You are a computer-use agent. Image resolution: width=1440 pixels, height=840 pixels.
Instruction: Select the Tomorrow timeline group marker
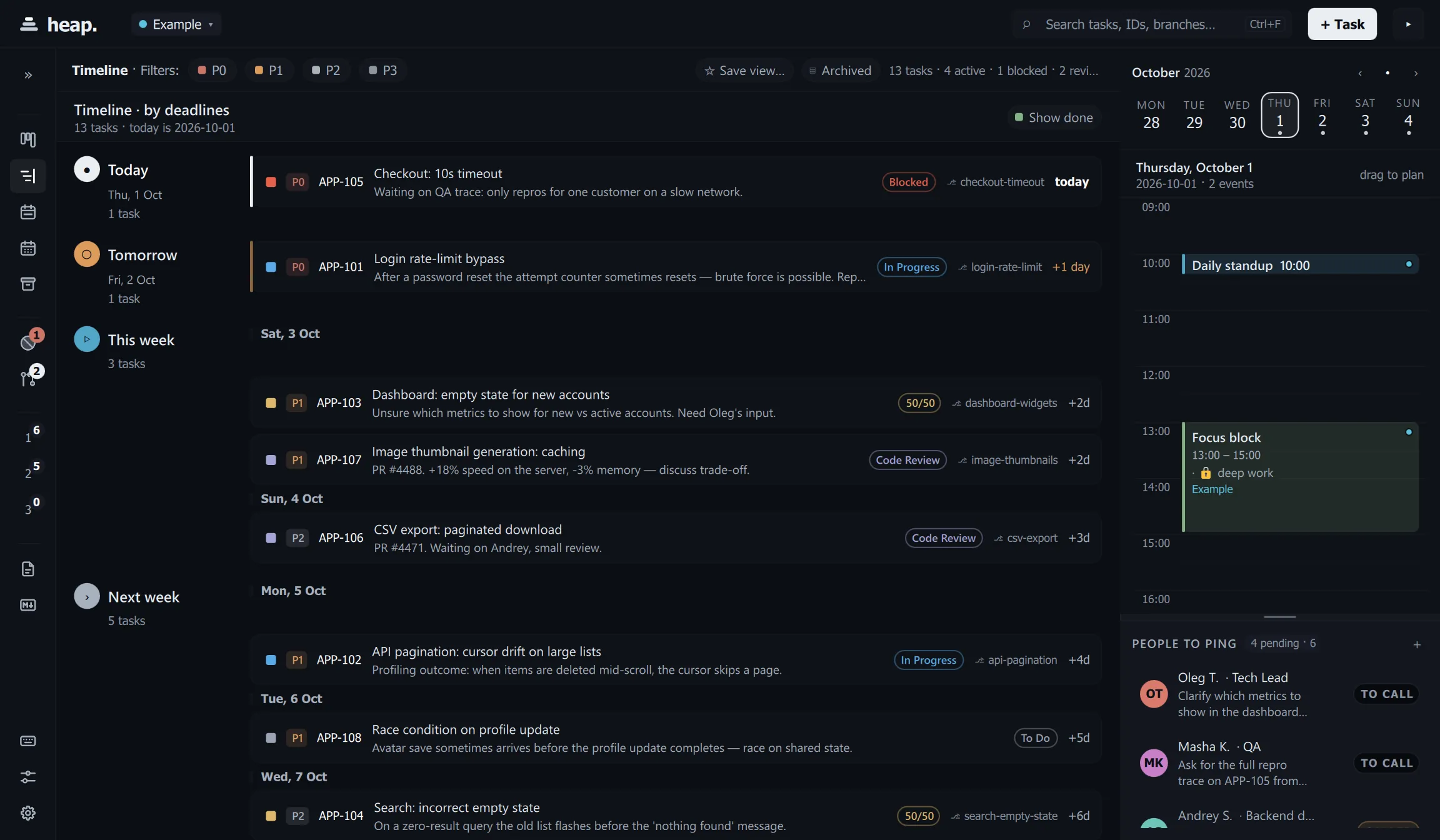point(87,254)
